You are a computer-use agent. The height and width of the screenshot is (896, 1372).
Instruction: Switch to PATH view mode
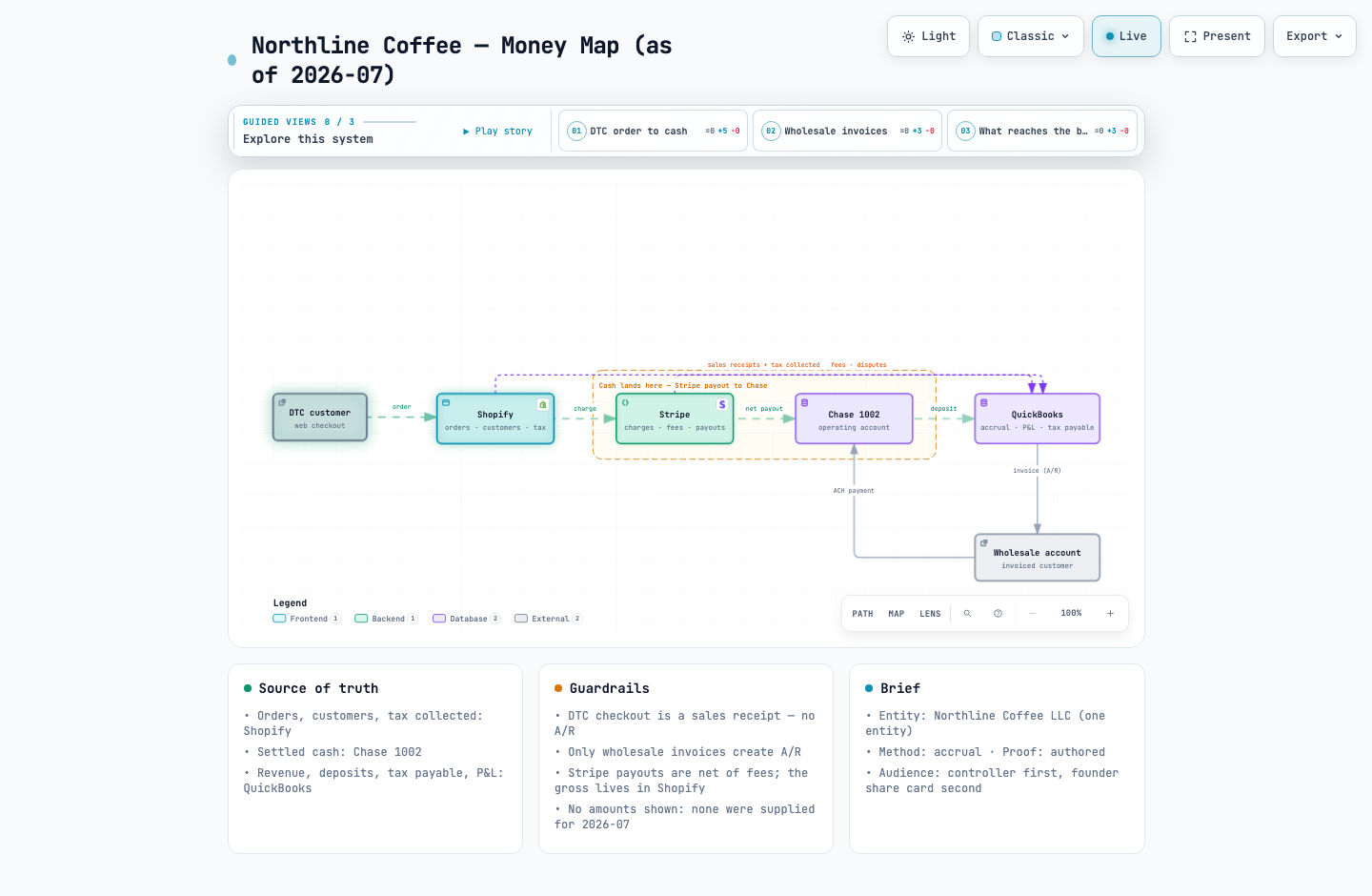[x=862, y=614]
